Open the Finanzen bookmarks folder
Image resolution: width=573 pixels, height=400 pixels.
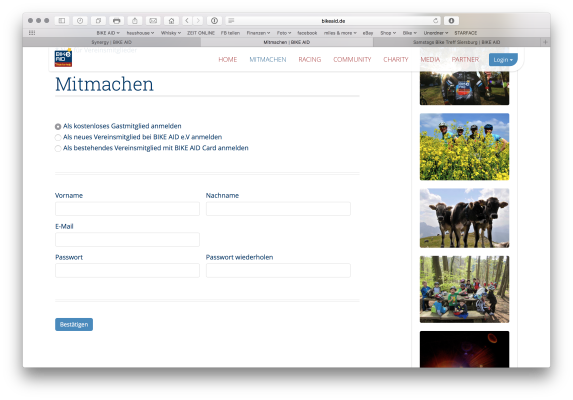point(258,33)
